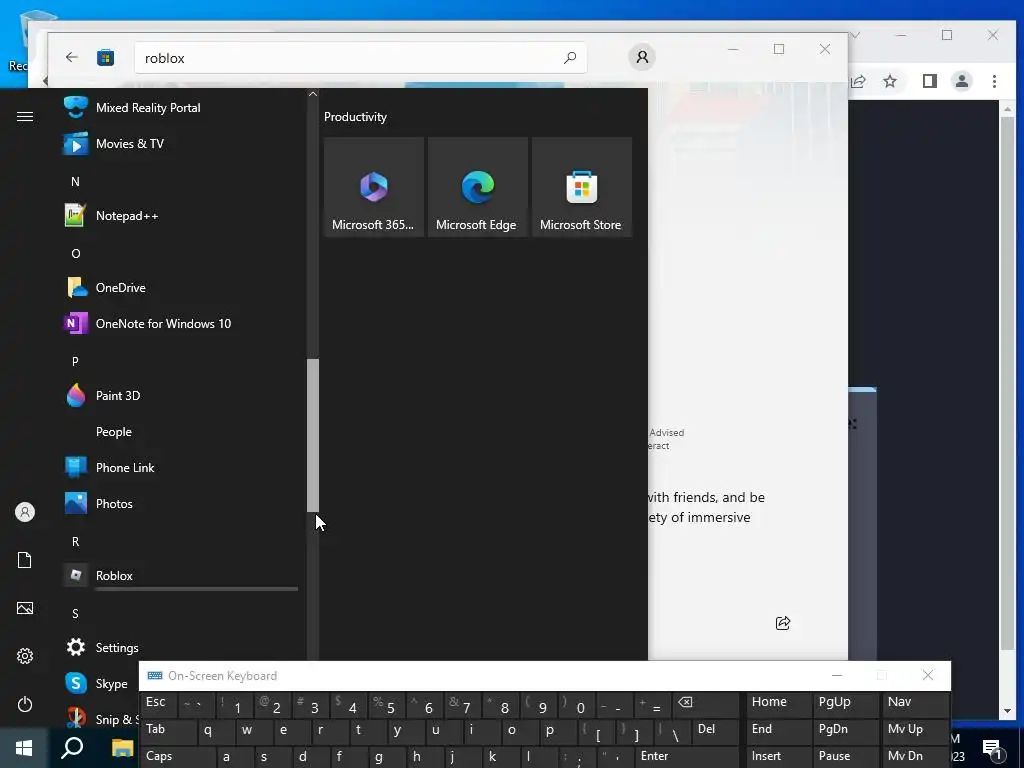Open Mixed Reality Portal from app list
Viewport: 1024px width, 768px height.
coord(180,108)
